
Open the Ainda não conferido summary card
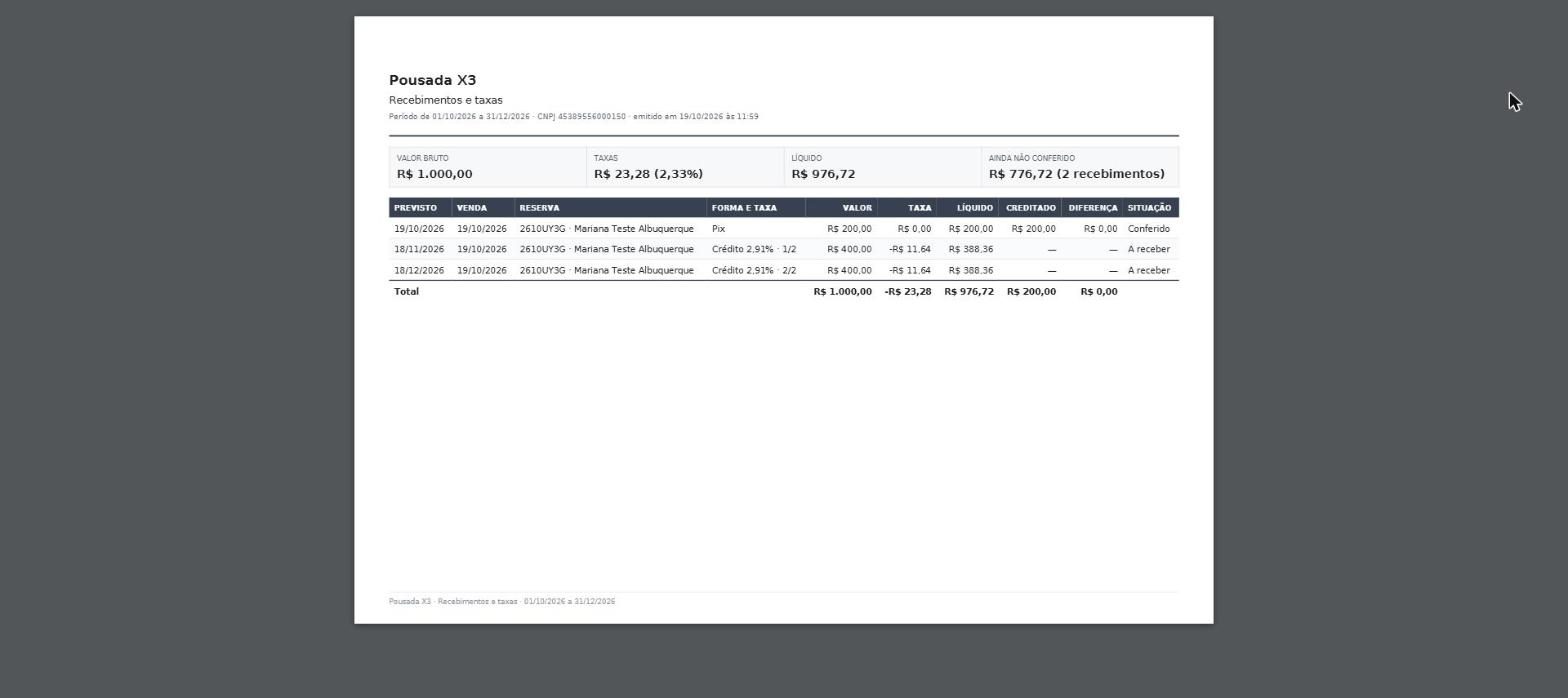1080,167
